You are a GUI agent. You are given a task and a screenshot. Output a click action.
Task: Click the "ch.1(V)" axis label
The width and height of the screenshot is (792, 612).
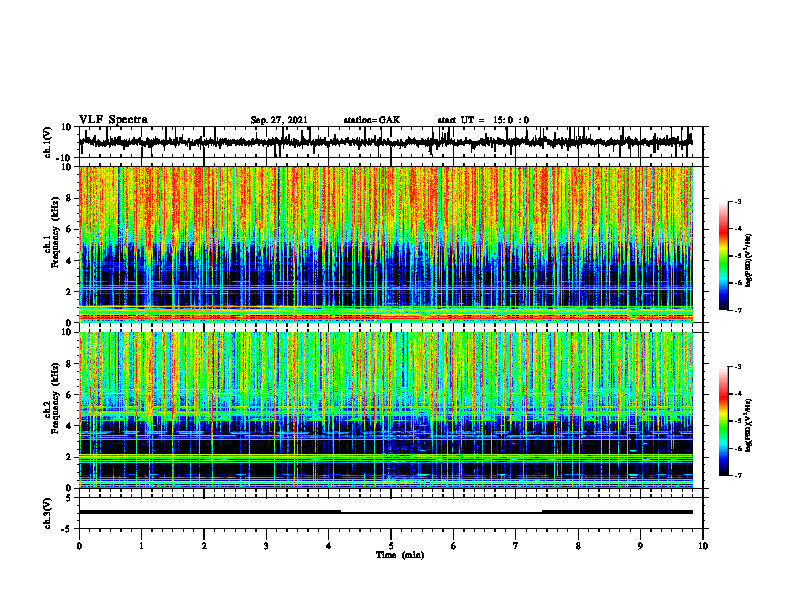coord(48,142)
